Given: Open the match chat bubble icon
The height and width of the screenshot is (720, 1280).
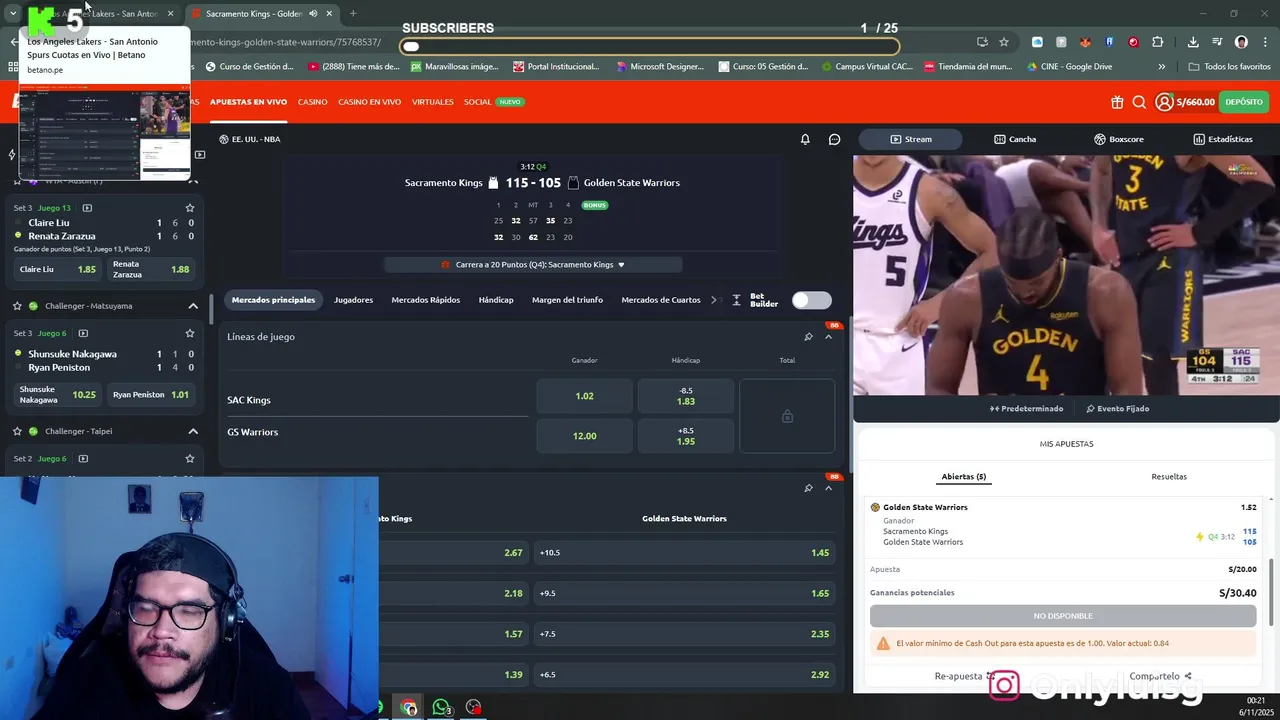Looking at the screenshot, I should click(834, 139).
